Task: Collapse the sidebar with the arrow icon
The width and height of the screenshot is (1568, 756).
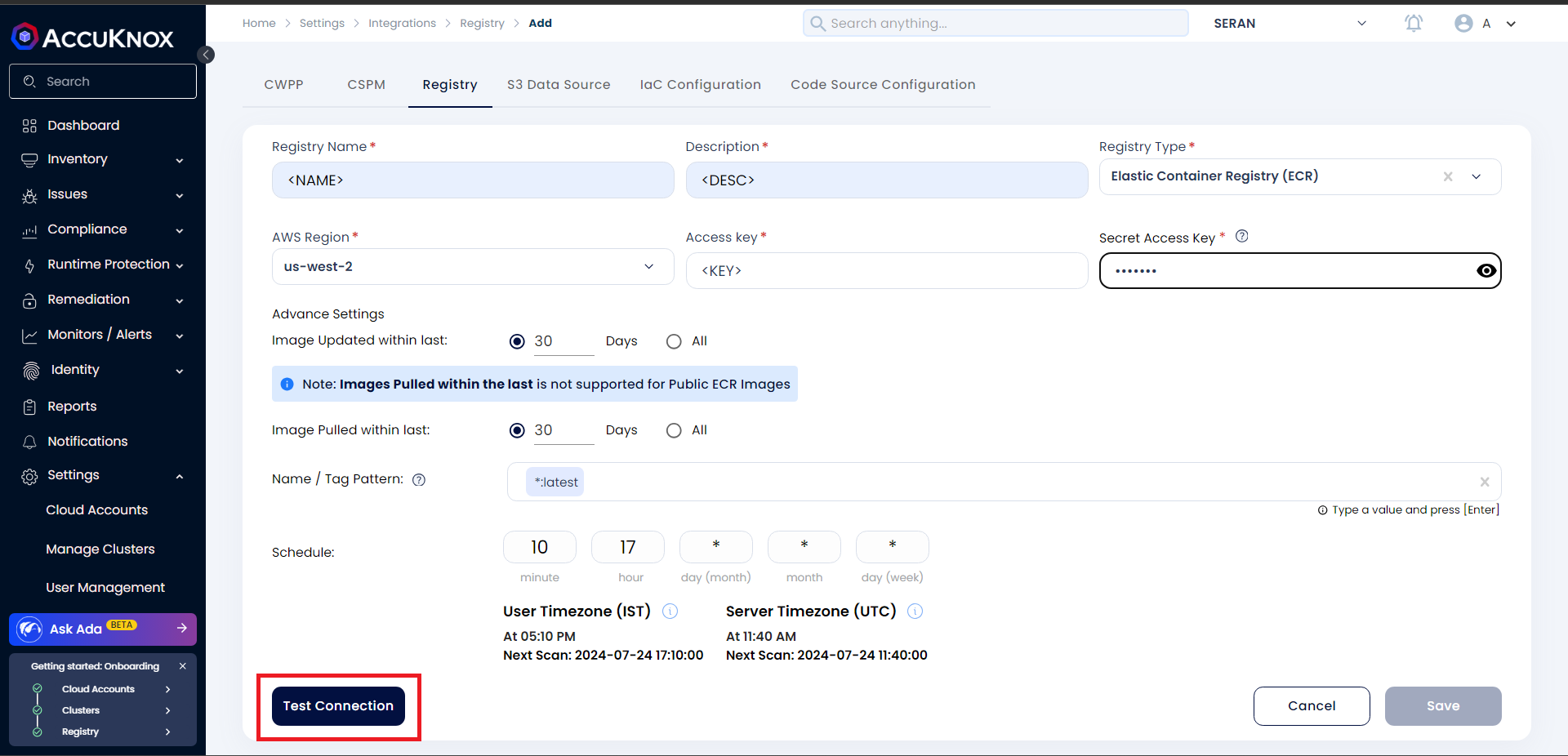Action: click(x=207, y=55)
